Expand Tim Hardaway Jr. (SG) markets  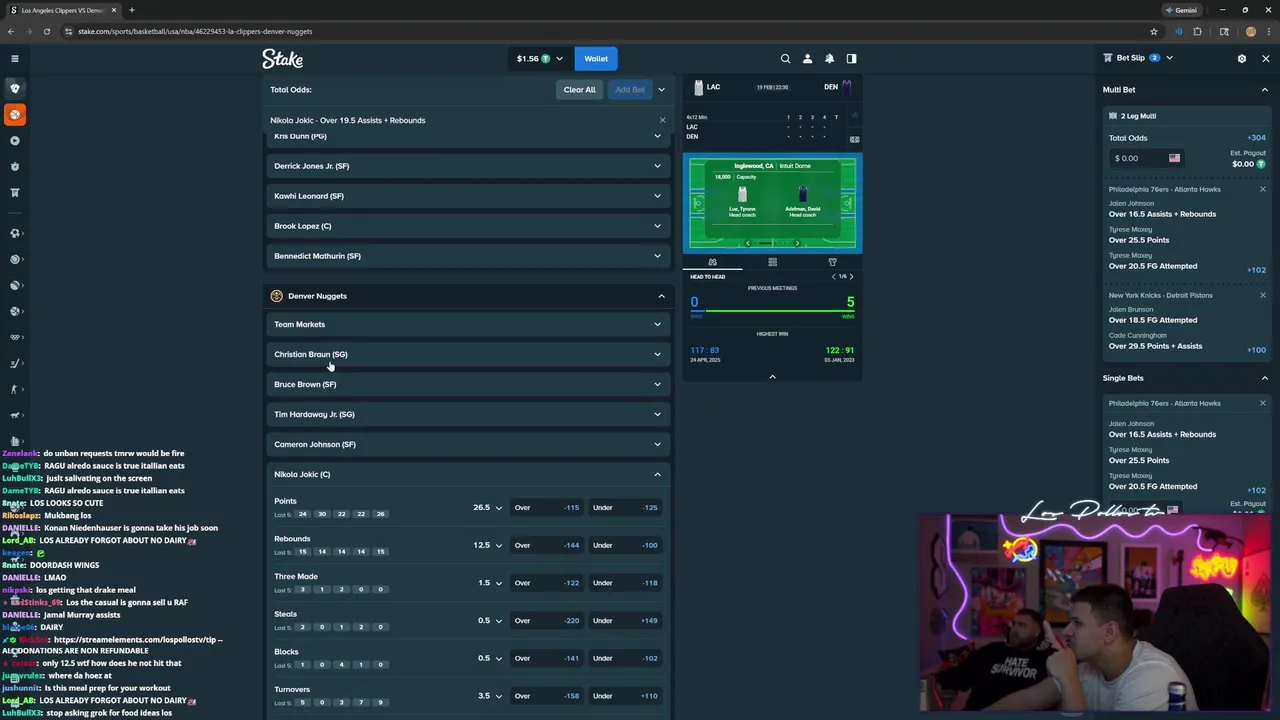click(x=468, y=414)
